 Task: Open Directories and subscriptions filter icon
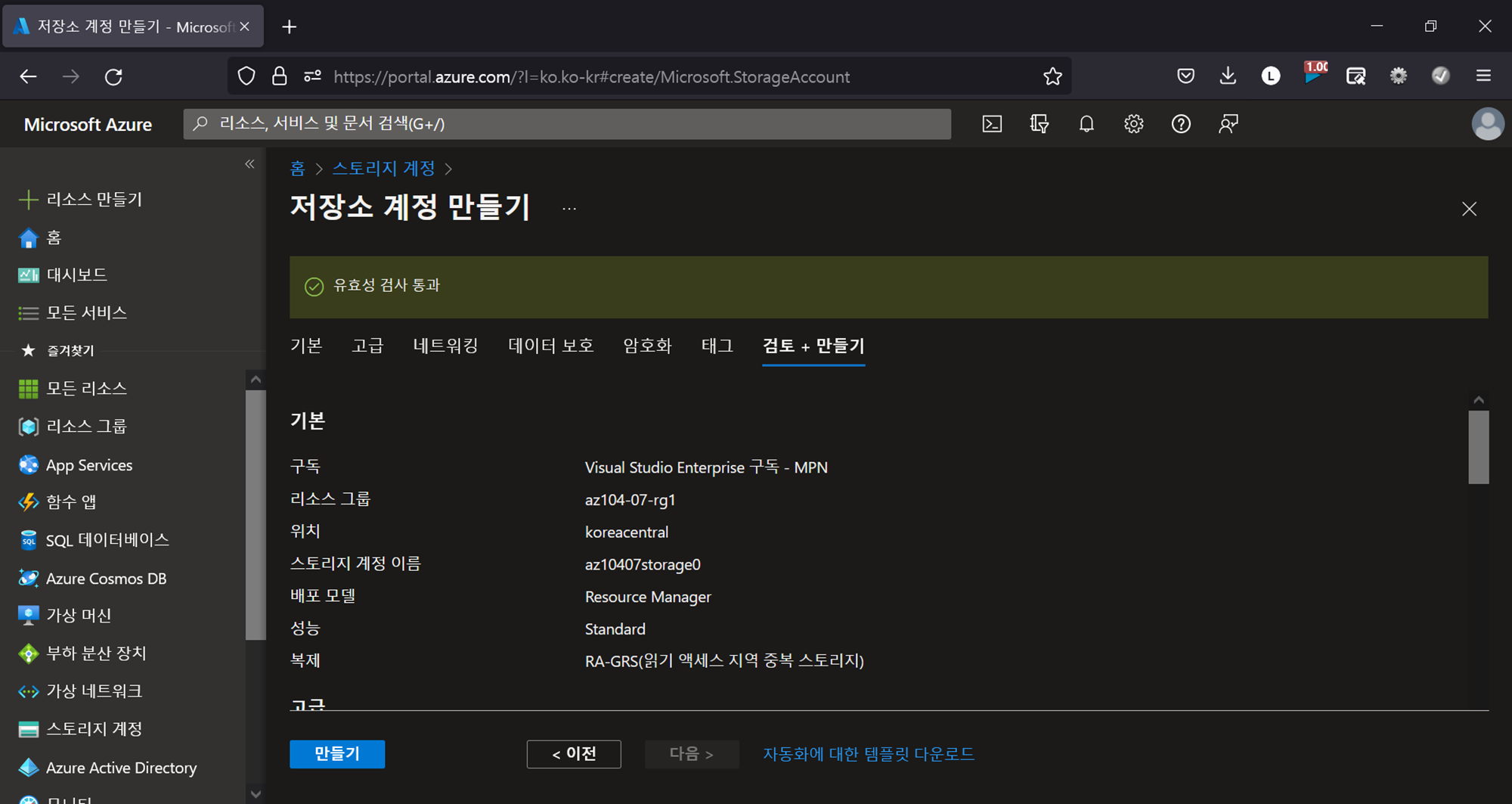[x=1039, y=124]
